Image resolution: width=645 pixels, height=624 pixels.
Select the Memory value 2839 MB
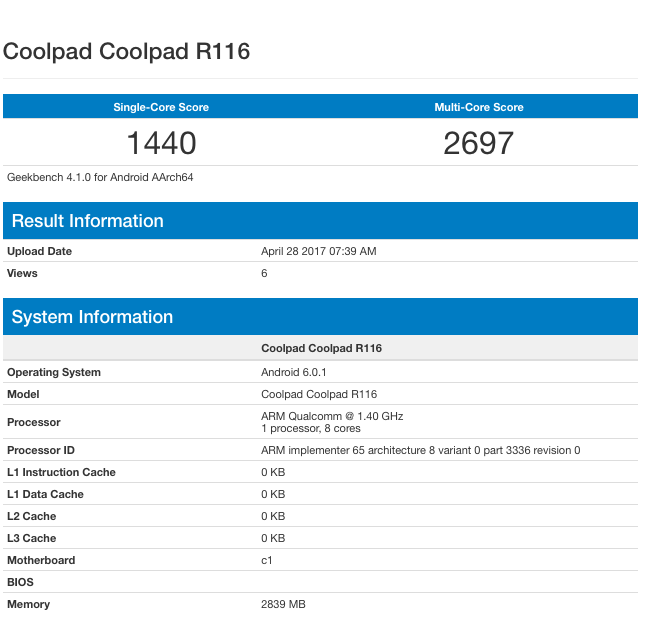(x=283, y=604)
